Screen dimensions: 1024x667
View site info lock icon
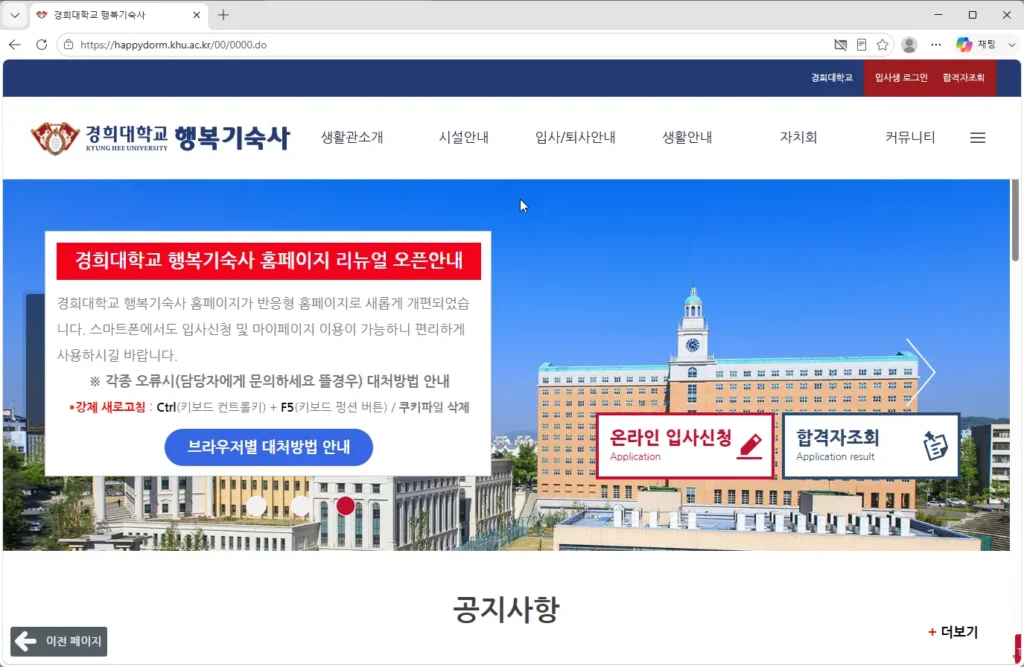[69, 44]
